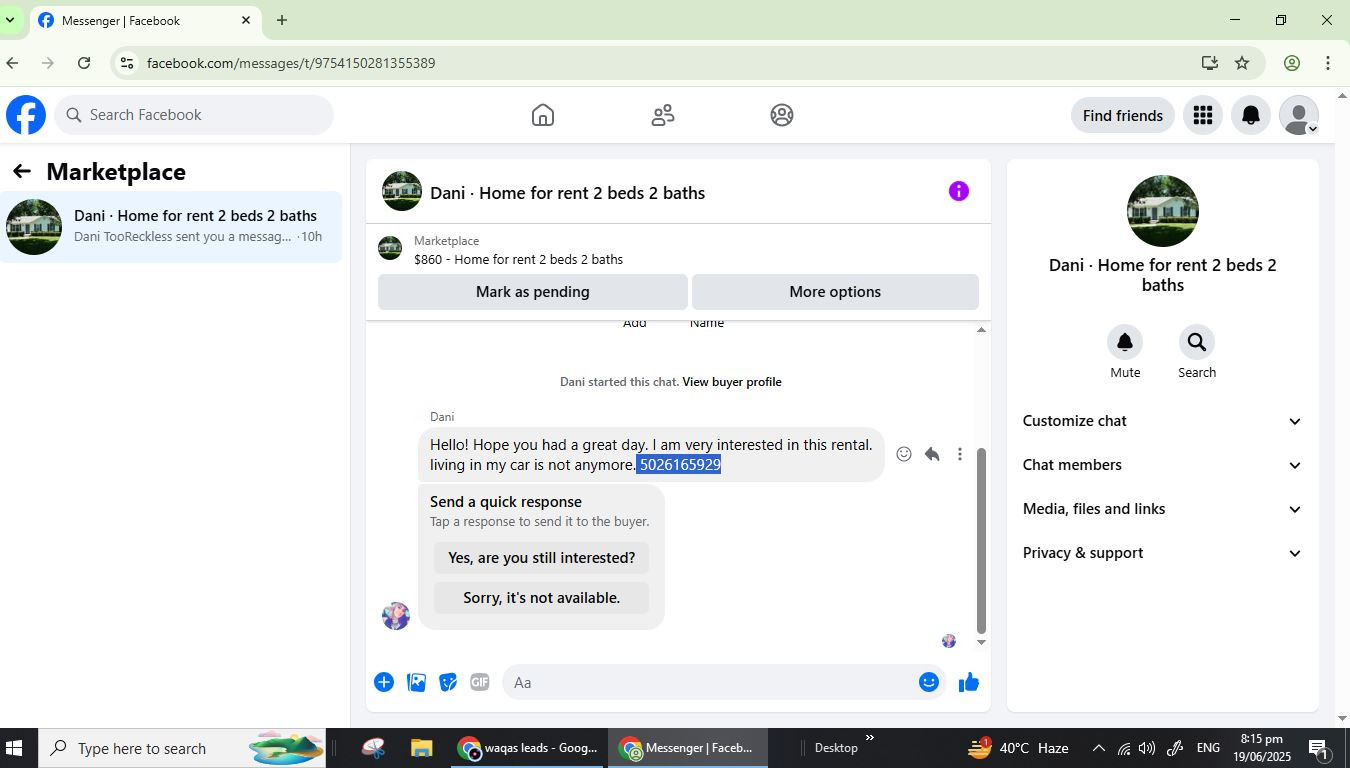
Task: Open the account profile picture menu
Action: (x=1299, y=115)
